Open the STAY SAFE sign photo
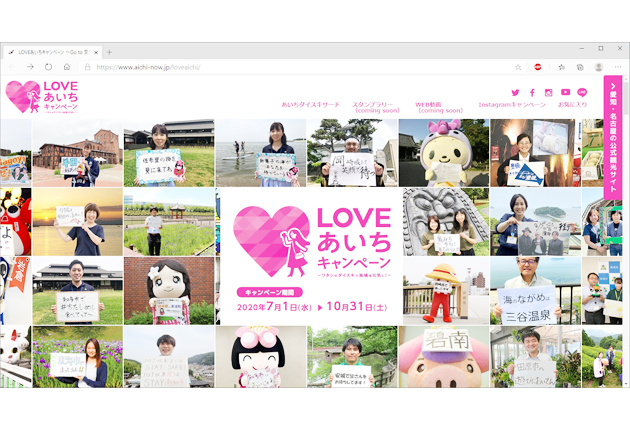 coord(169,357)
